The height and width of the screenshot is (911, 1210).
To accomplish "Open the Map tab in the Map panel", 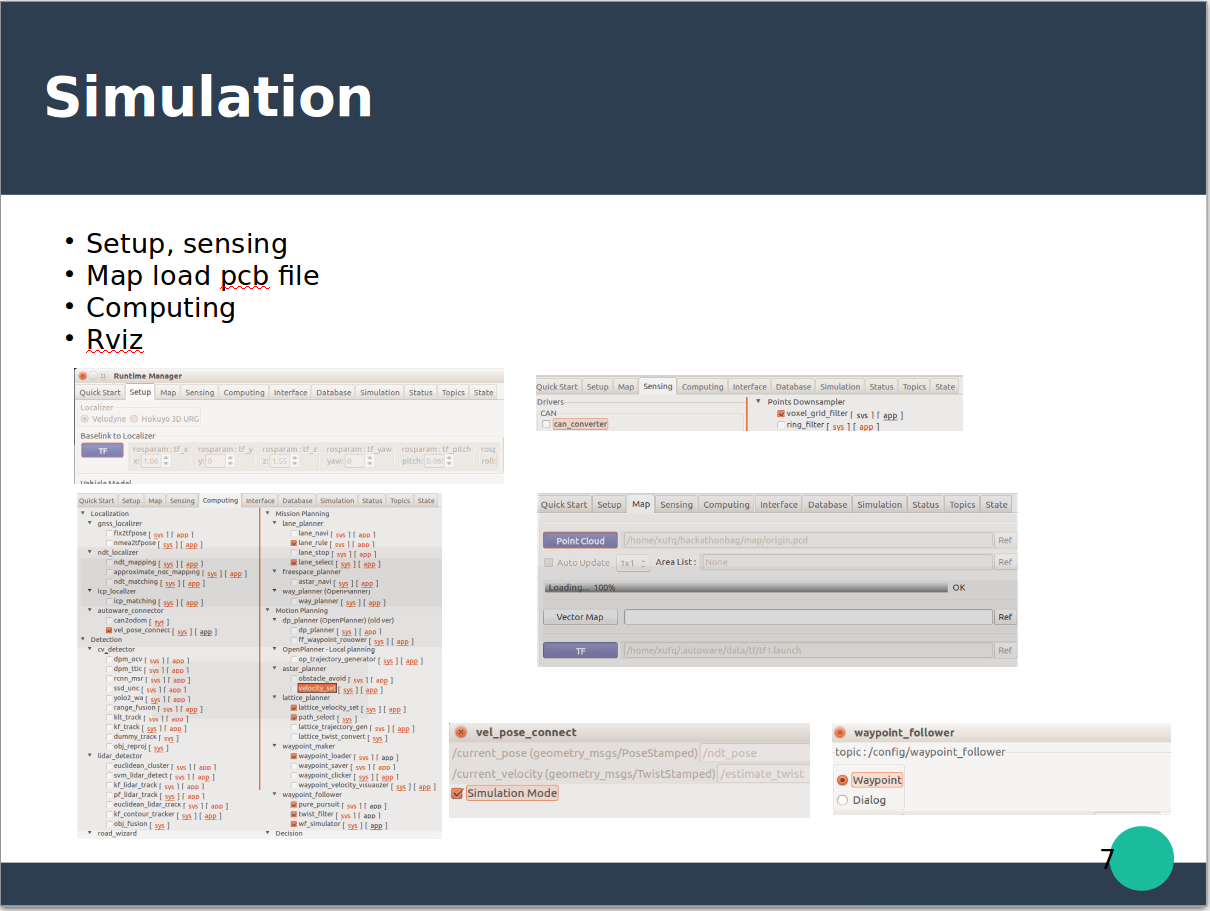I will (641, 504).
